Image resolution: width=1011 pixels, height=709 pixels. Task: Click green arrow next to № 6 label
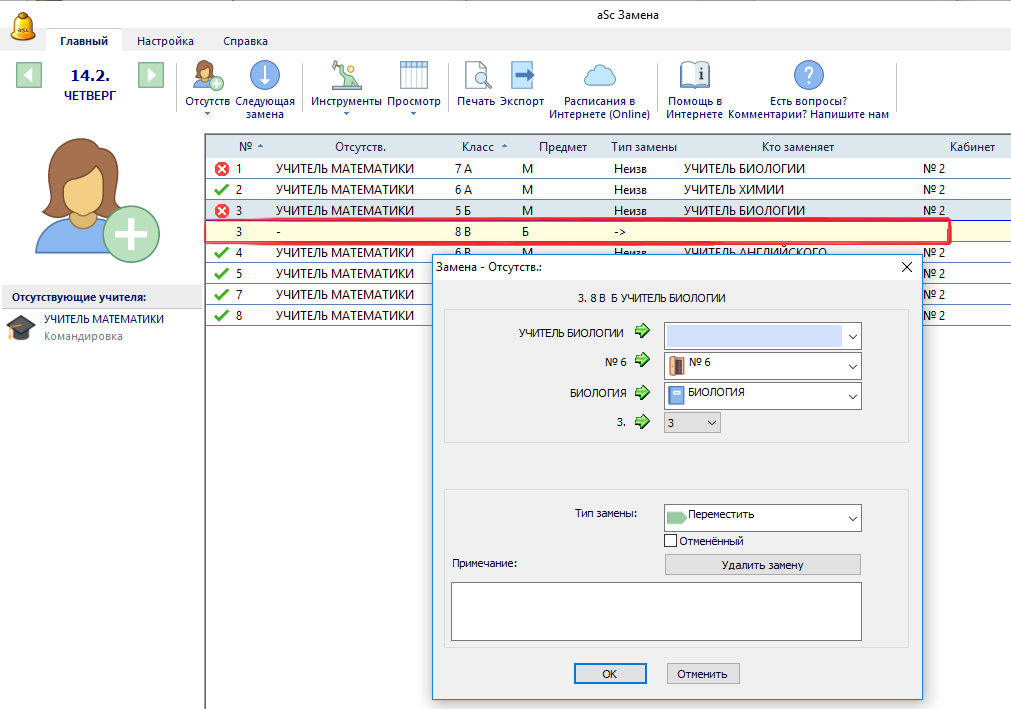click(x=642, y=360)
